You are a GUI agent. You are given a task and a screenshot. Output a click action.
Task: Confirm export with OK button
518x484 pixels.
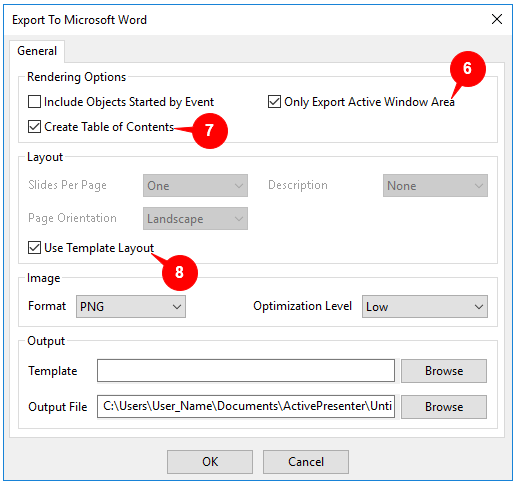210,462
